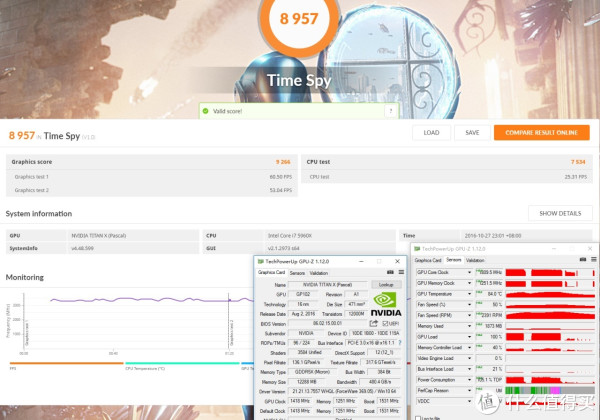This screenshot has width=600, height=420.
Task: Click the green check icon beside Valid score
Action: point(205,111)
